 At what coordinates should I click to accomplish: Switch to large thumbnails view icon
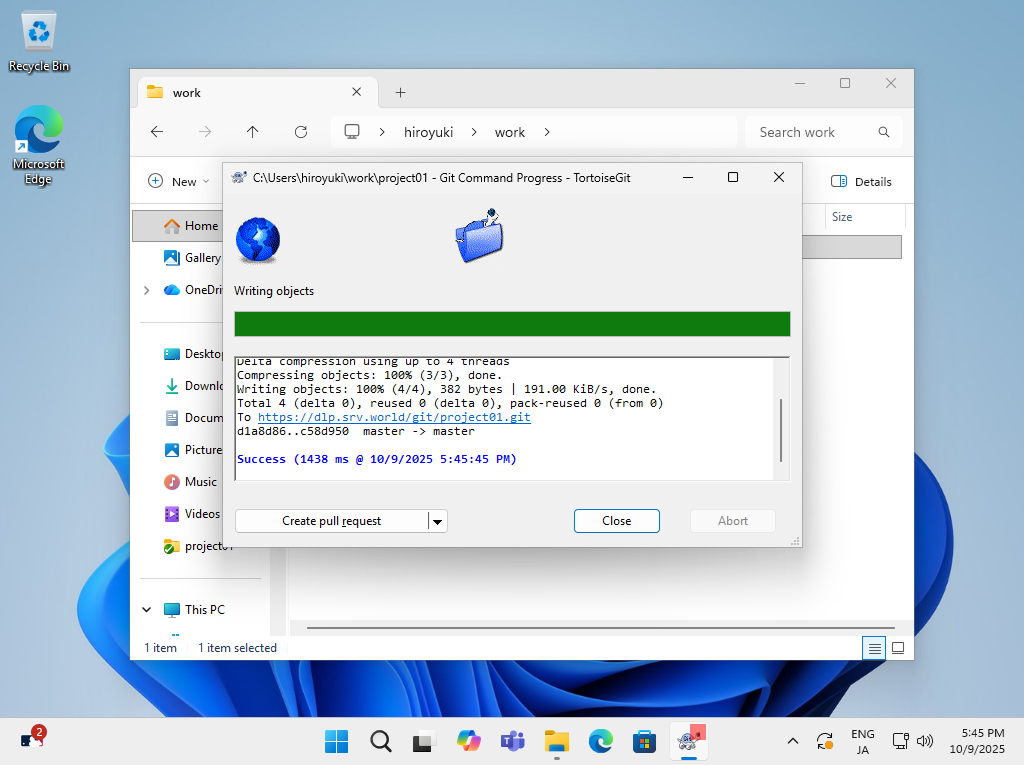(898, 648)
